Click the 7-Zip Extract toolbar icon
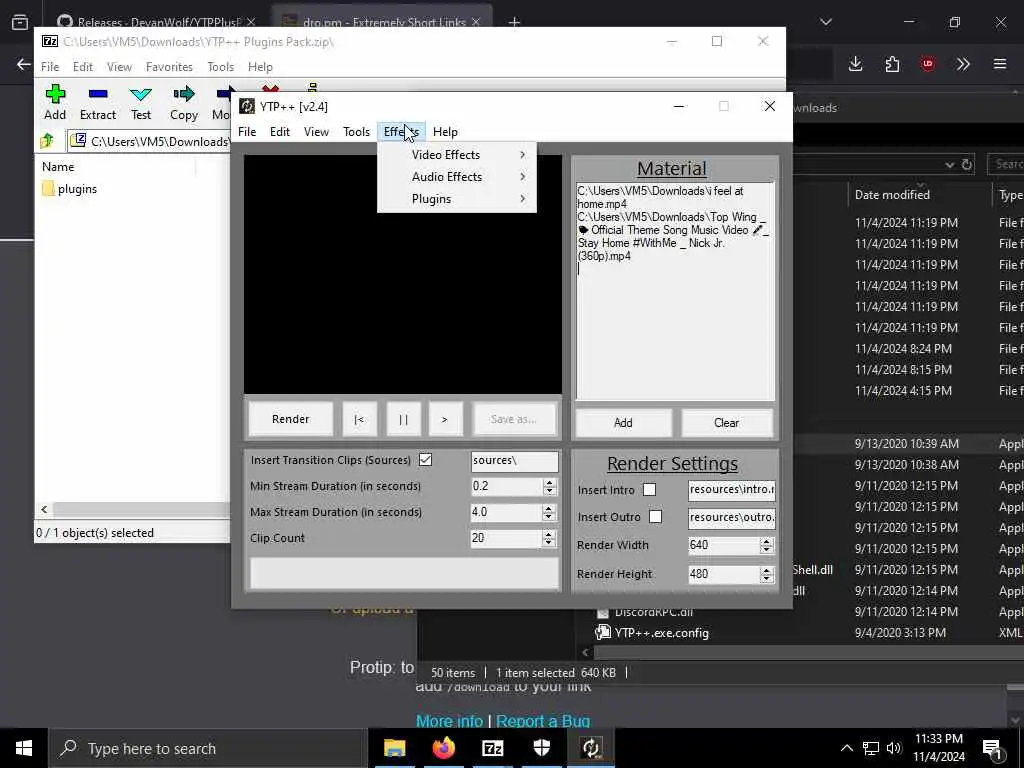This screenshot has width=1024, height=768. coord(98,103)
